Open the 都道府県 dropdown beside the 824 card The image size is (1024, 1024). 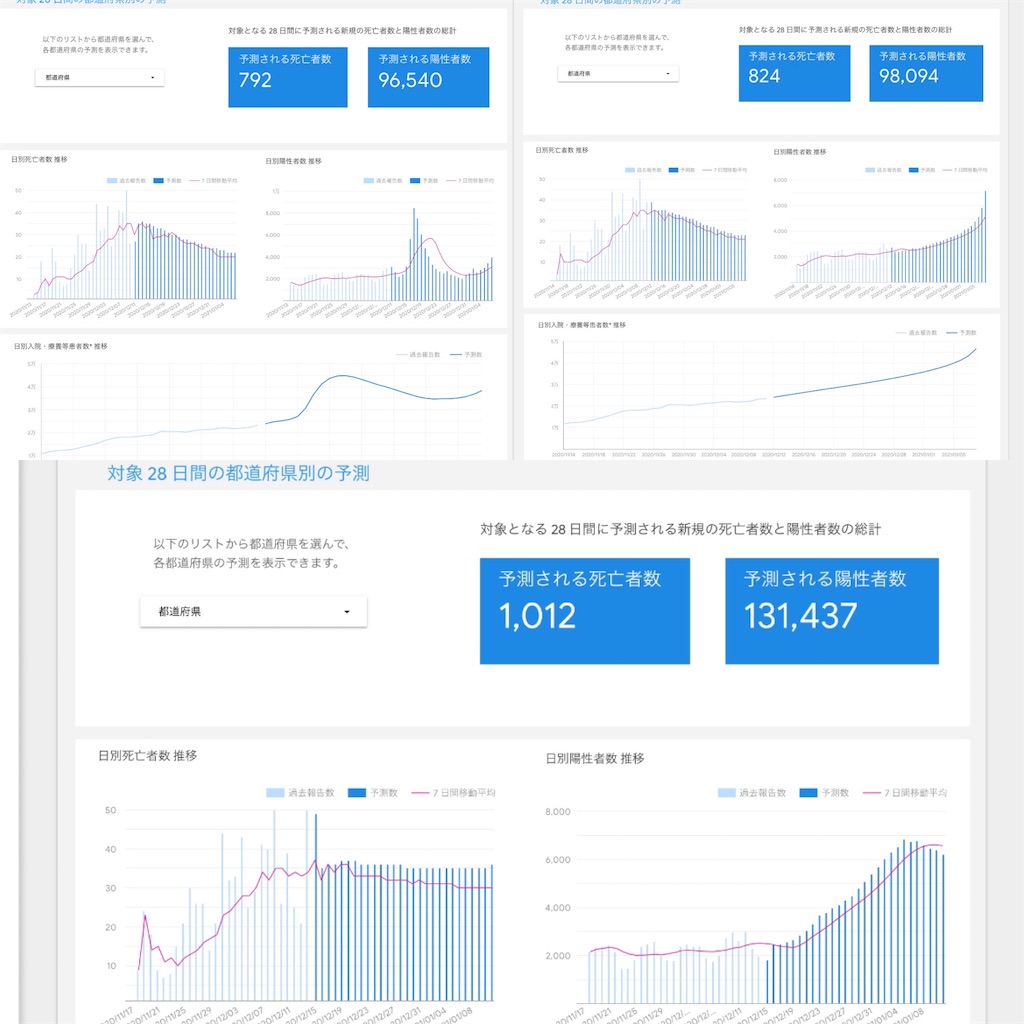click(x=618, y=74)
